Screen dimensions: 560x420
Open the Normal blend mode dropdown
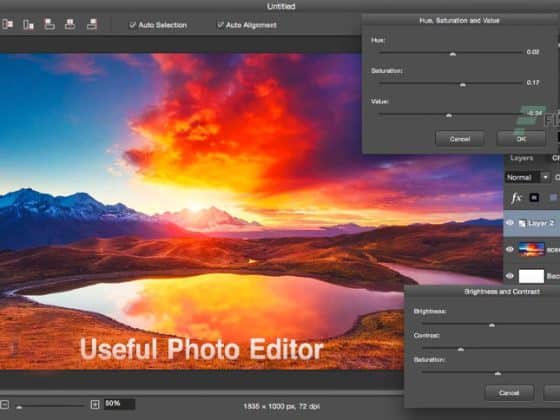point(527,177)
